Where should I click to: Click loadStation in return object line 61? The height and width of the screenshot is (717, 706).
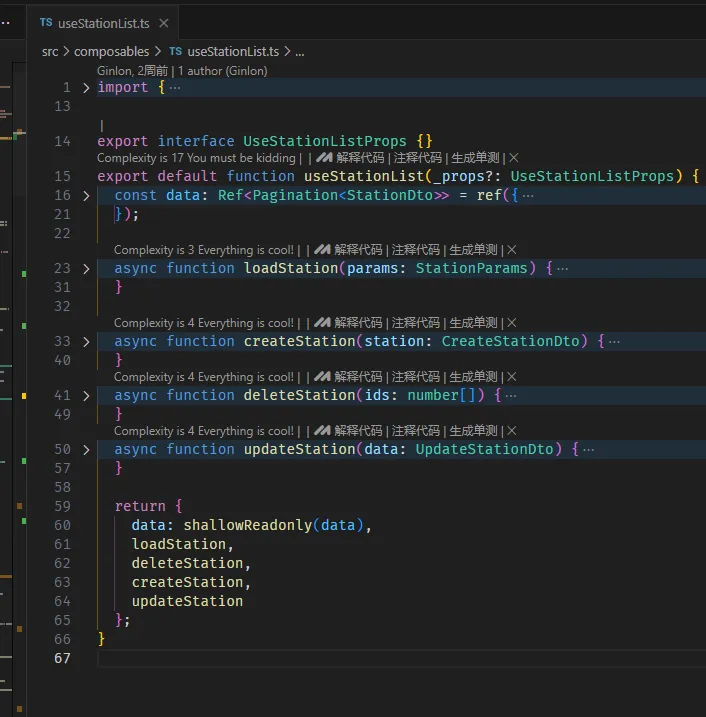coord(179,544)
